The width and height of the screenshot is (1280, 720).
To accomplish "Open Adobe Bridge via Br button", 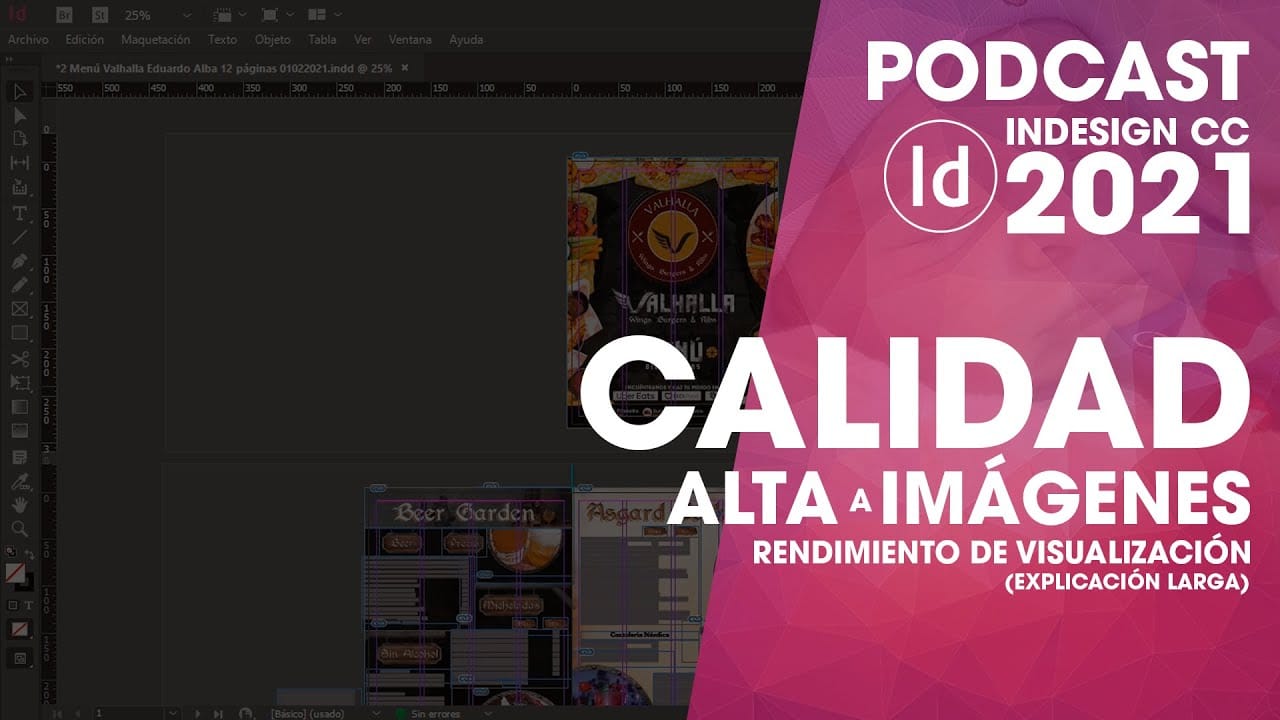I will (63, 15).
